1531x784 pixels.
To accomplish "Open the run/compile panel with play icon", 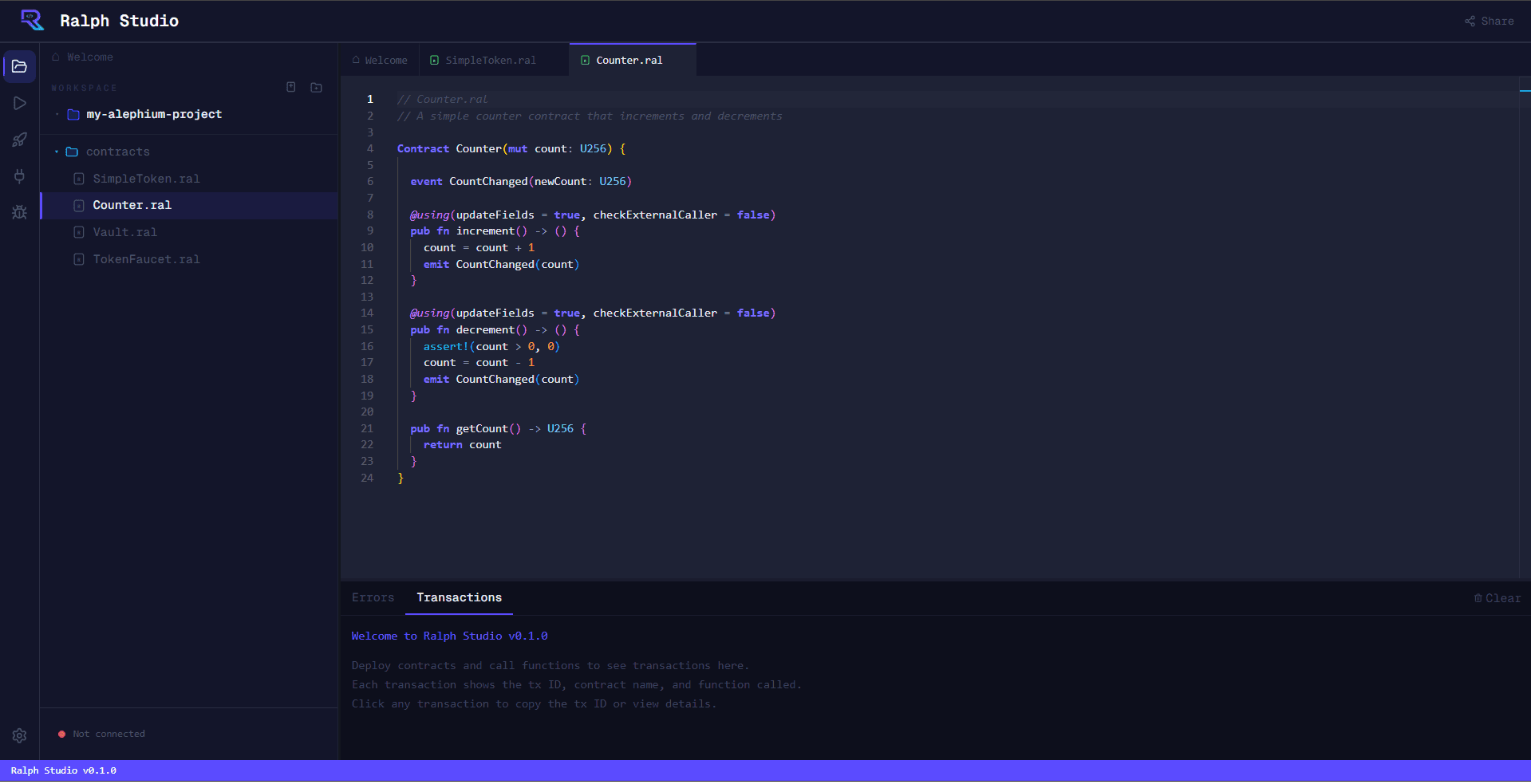I will pyautogui.click(x=19, y=103).
